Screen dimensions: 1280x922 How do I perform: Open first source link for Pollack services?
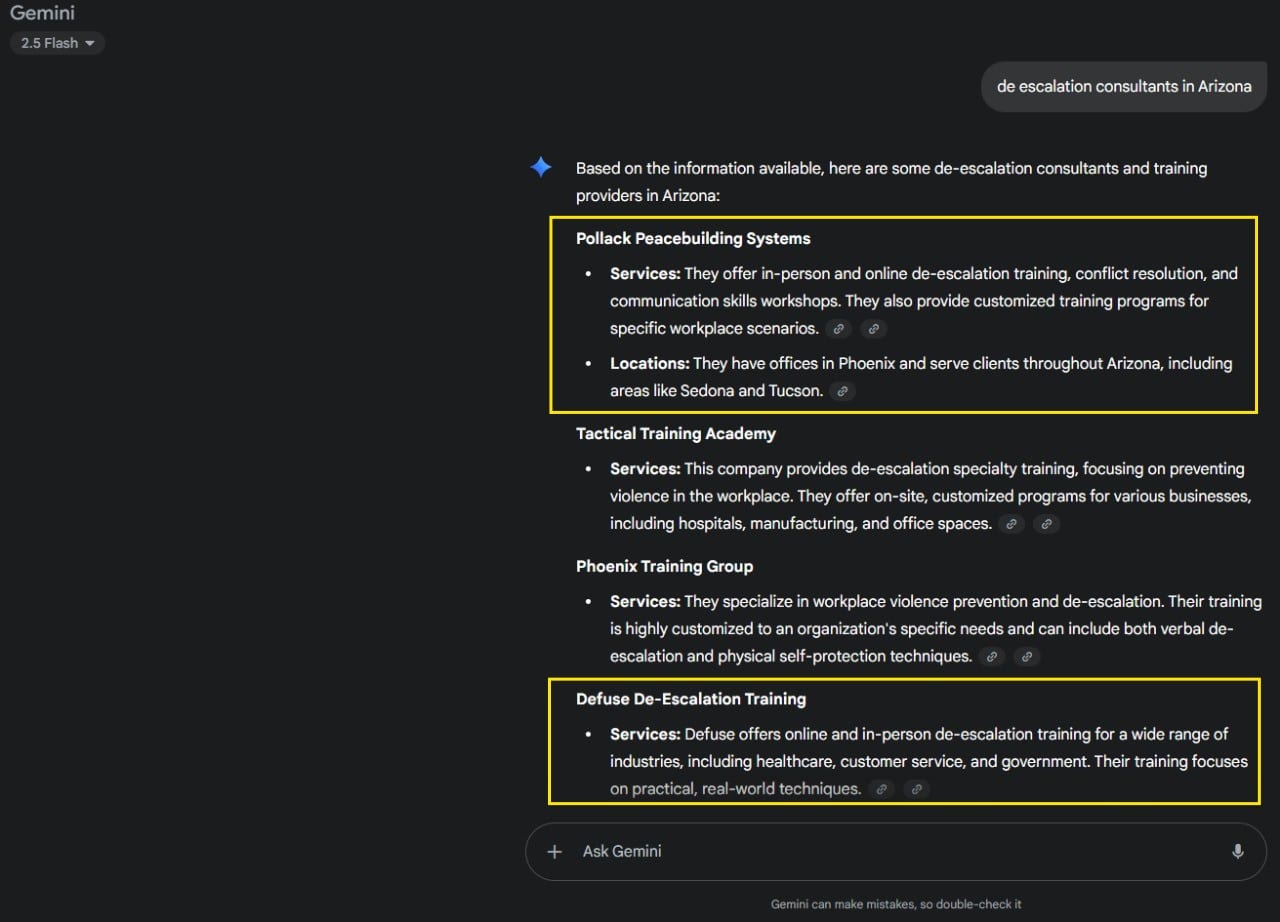click(x=839, y=329)
